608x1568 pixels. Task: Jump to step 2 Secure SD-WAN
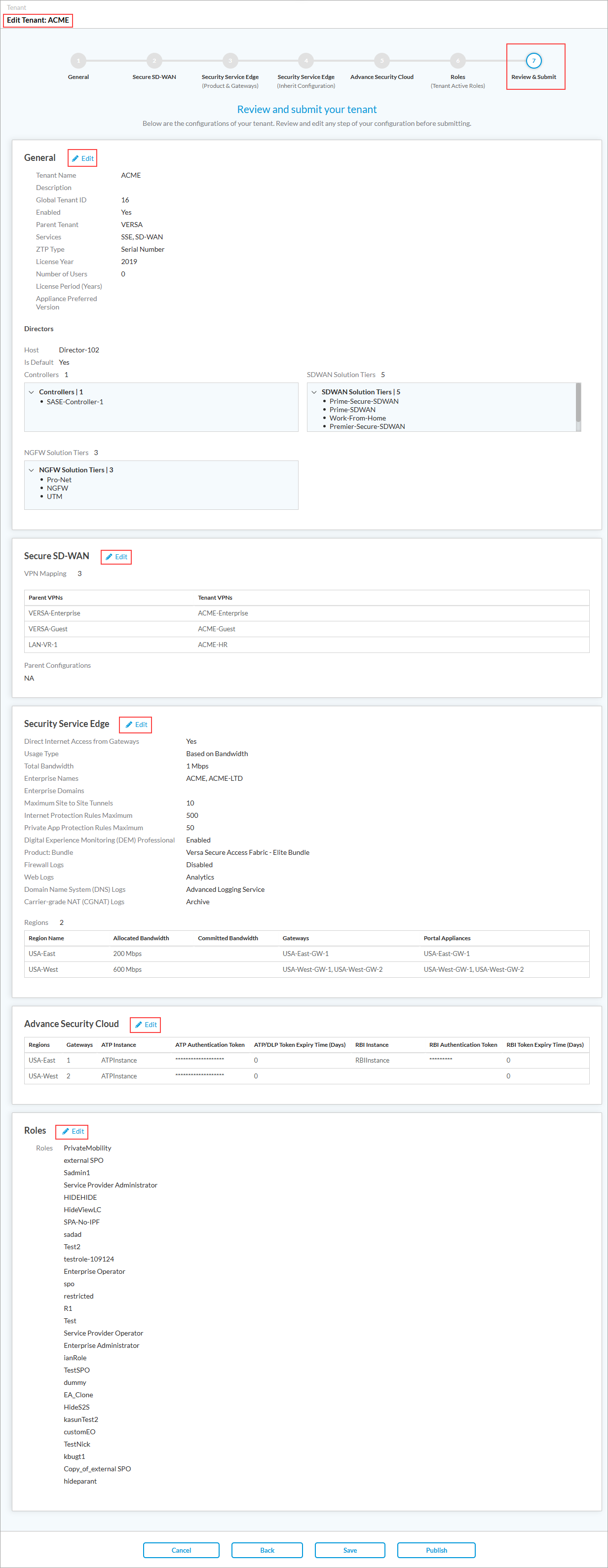[154, 61]
